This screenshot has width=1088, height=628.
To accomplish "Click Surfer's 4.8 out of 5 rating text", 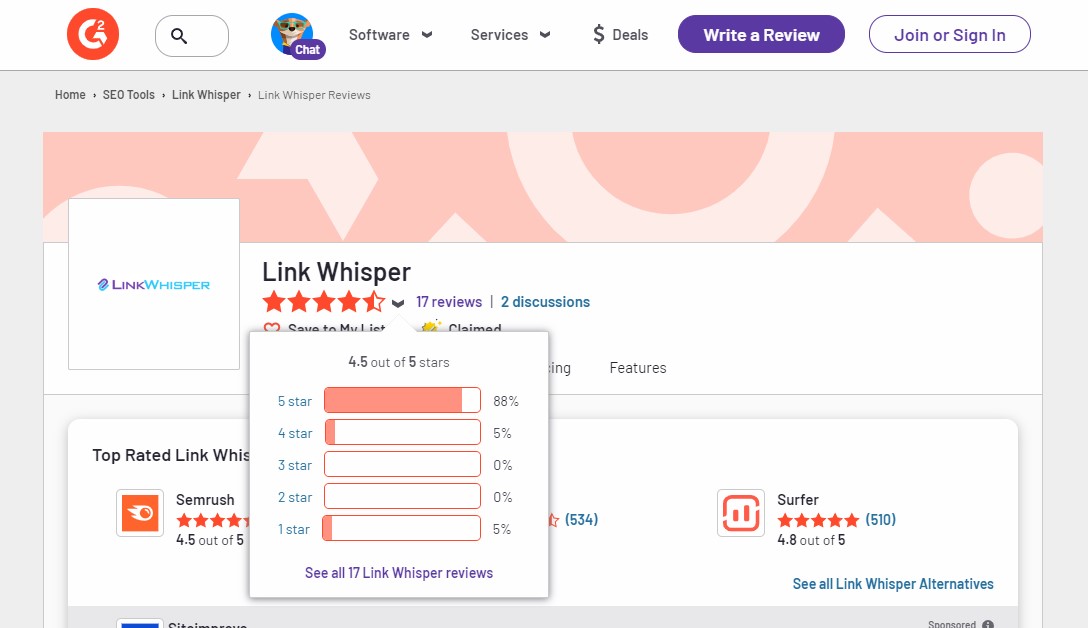I will click(x=811, y=540).
